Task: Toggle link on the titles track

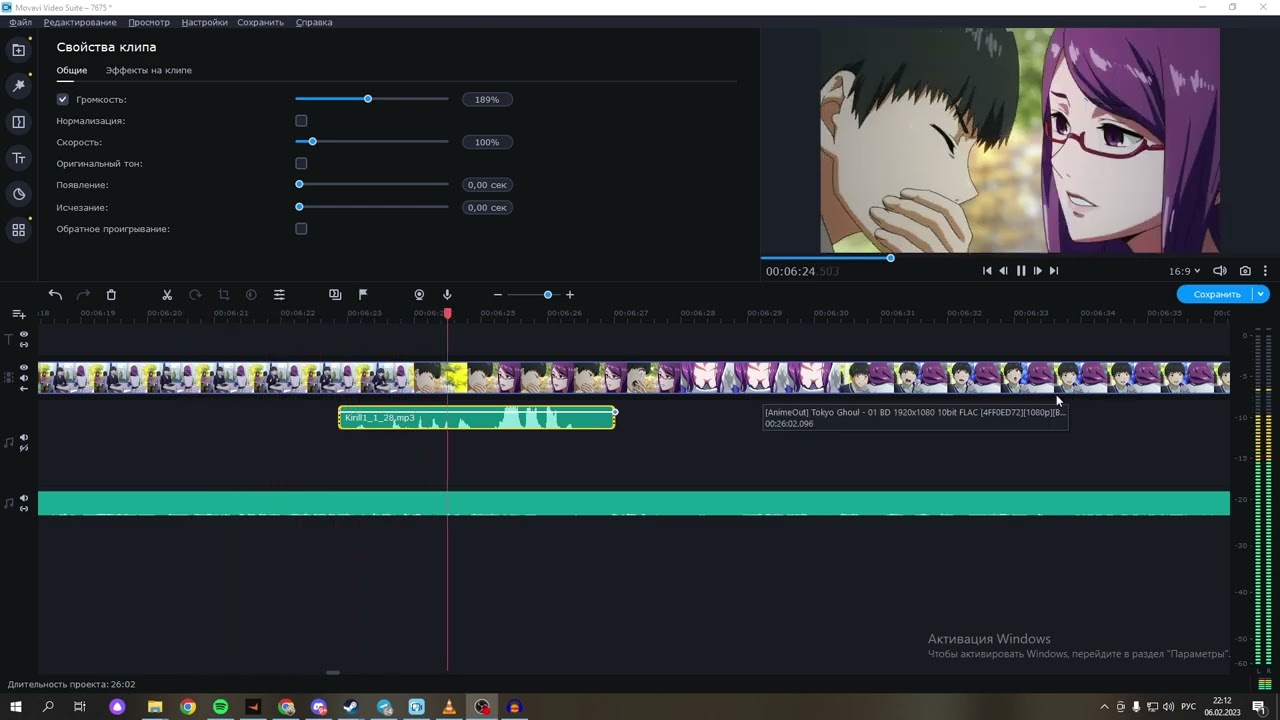Action: [x=24, y=345]
